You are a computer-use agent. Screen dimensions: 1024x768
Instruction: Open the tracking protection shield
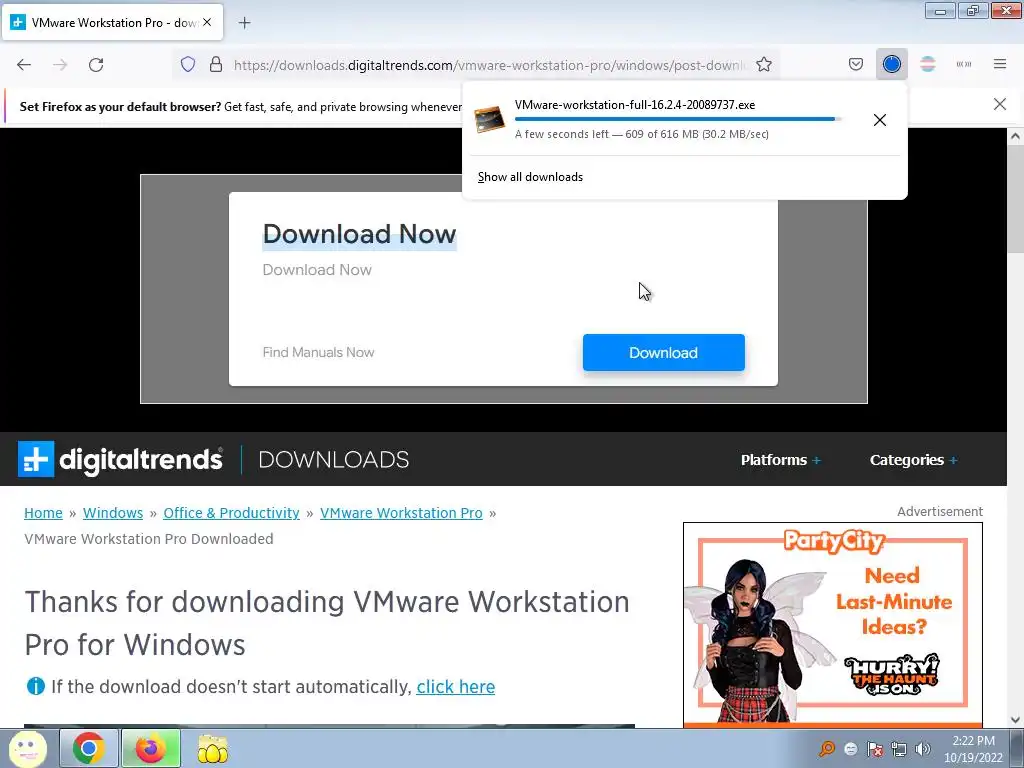(x=188, y=65)
